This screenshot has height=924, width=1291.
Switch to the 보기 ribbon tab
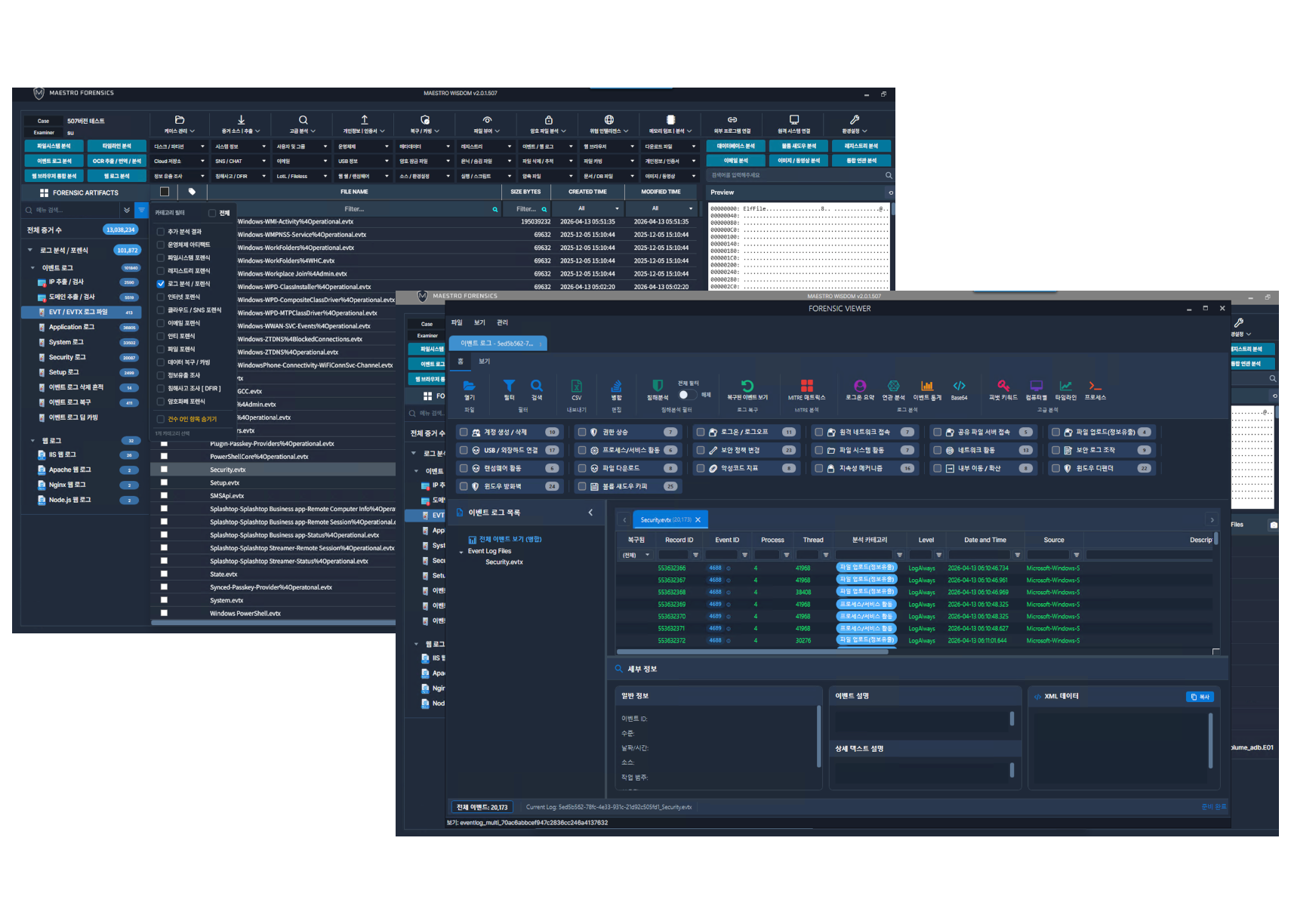pyautogui.click(x=485, y=362)
